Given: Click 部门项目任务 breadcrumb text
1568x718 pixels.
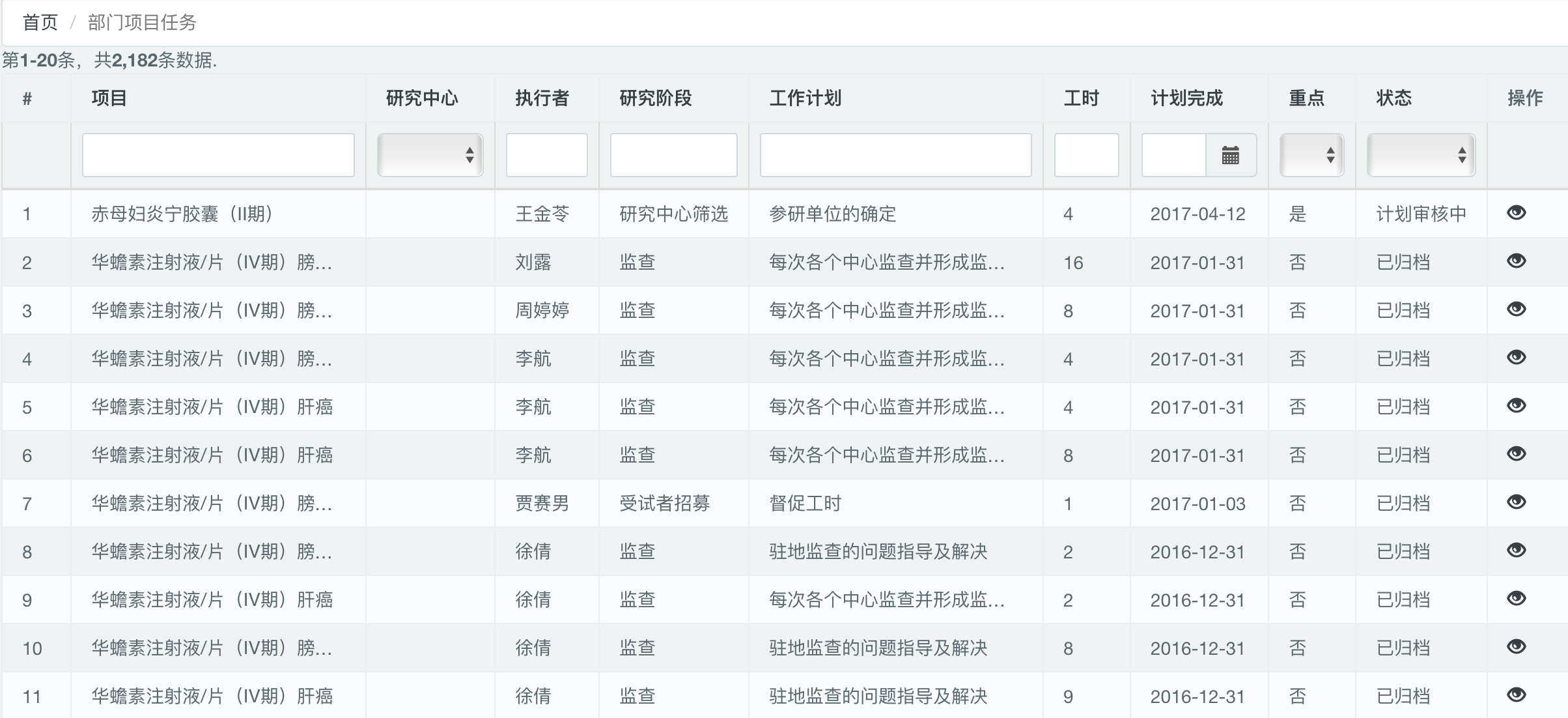Looking at the screenshot, I should tap(142, 23).
